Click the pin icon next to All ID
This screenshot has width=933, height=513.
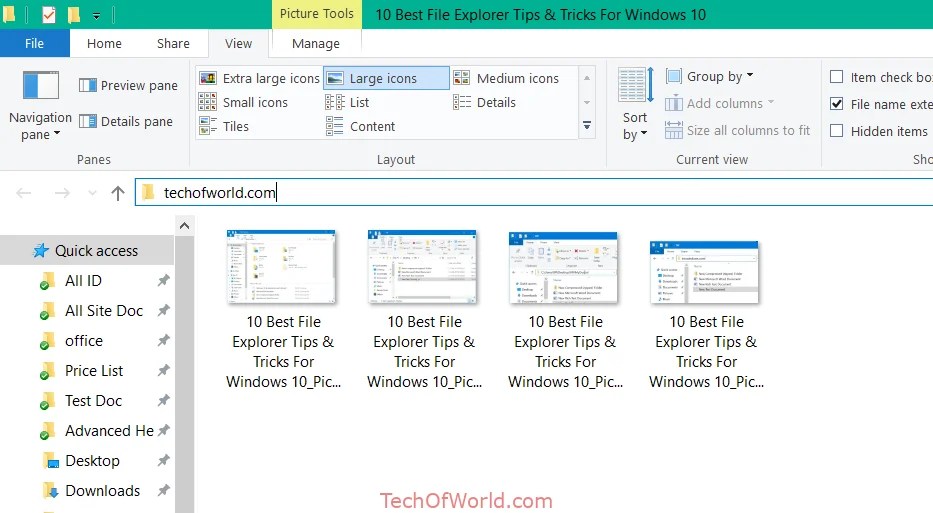click(163, 280)
